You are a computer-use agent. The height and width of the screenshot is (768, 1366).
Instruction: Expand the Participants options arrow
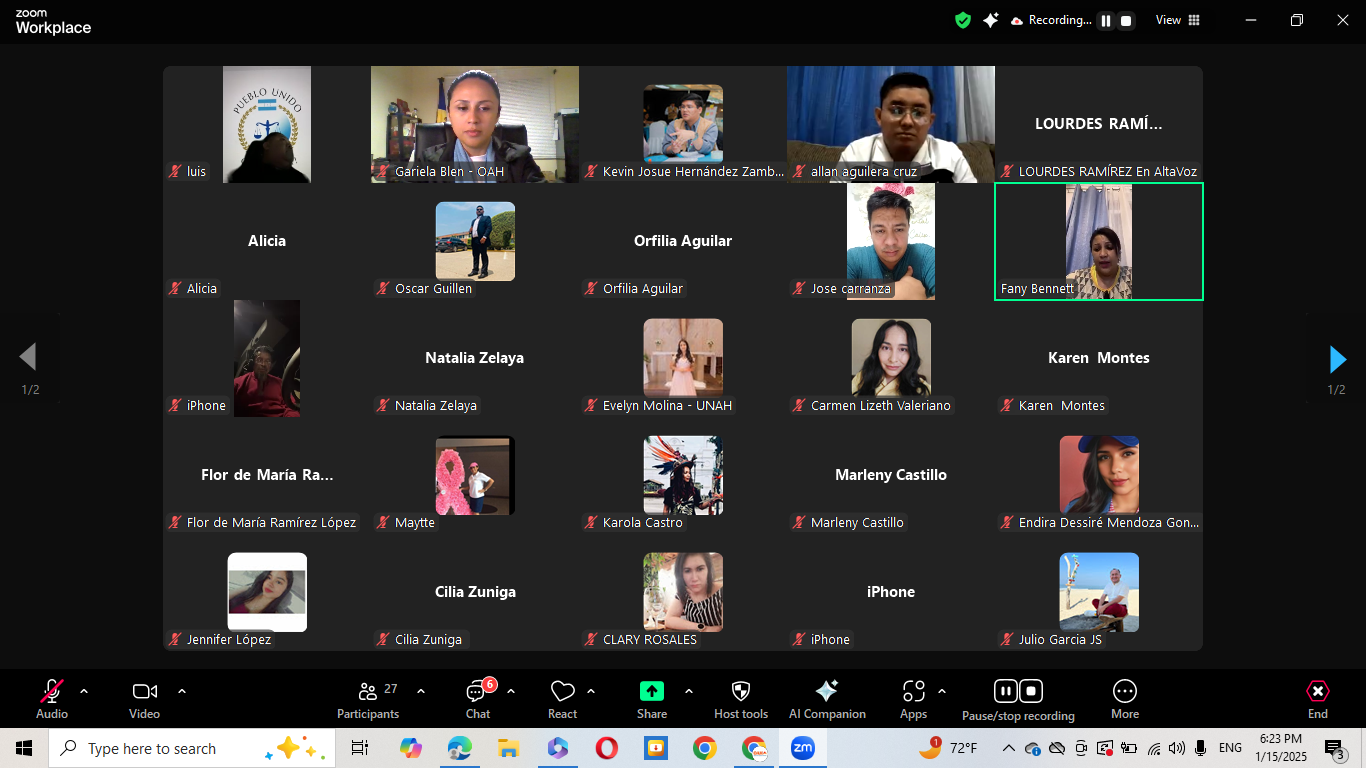click(x=421, y=691)
